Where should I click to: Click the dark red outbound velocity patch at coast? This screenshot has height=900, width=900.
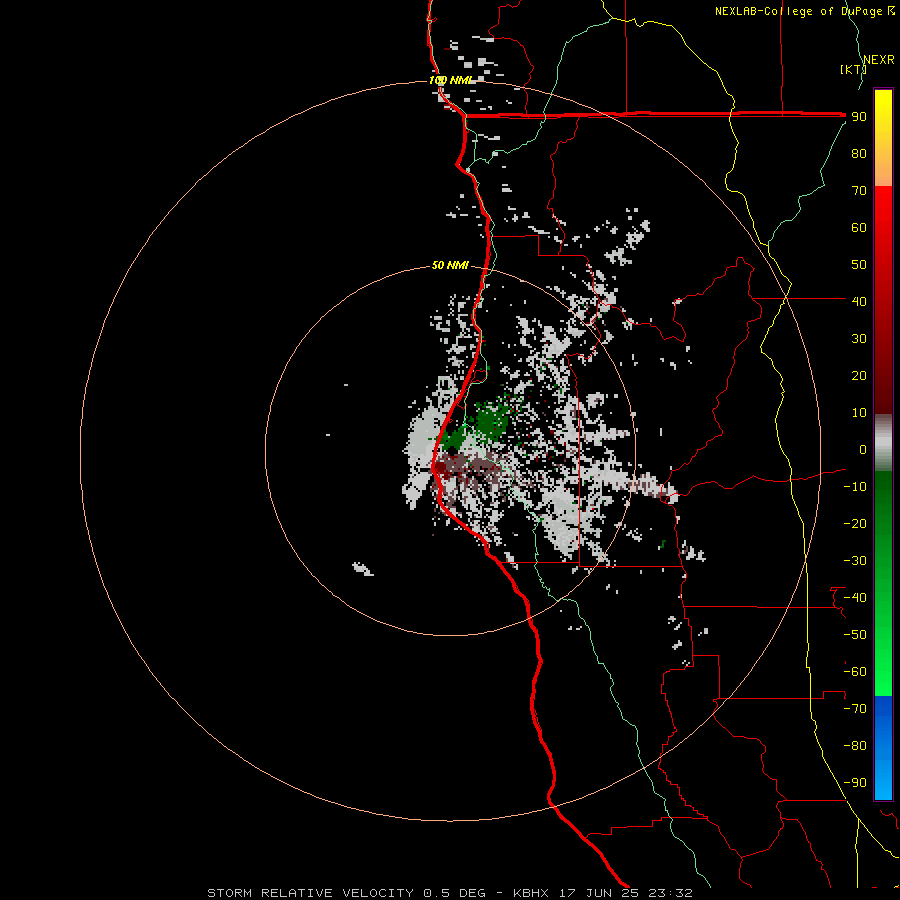pos(443,465)
